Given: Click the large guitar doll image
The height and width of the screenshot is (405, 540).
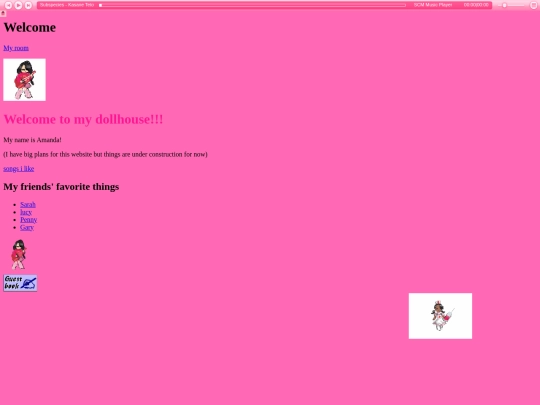Looking at the screenshot, I should click(x=24, y=80).
